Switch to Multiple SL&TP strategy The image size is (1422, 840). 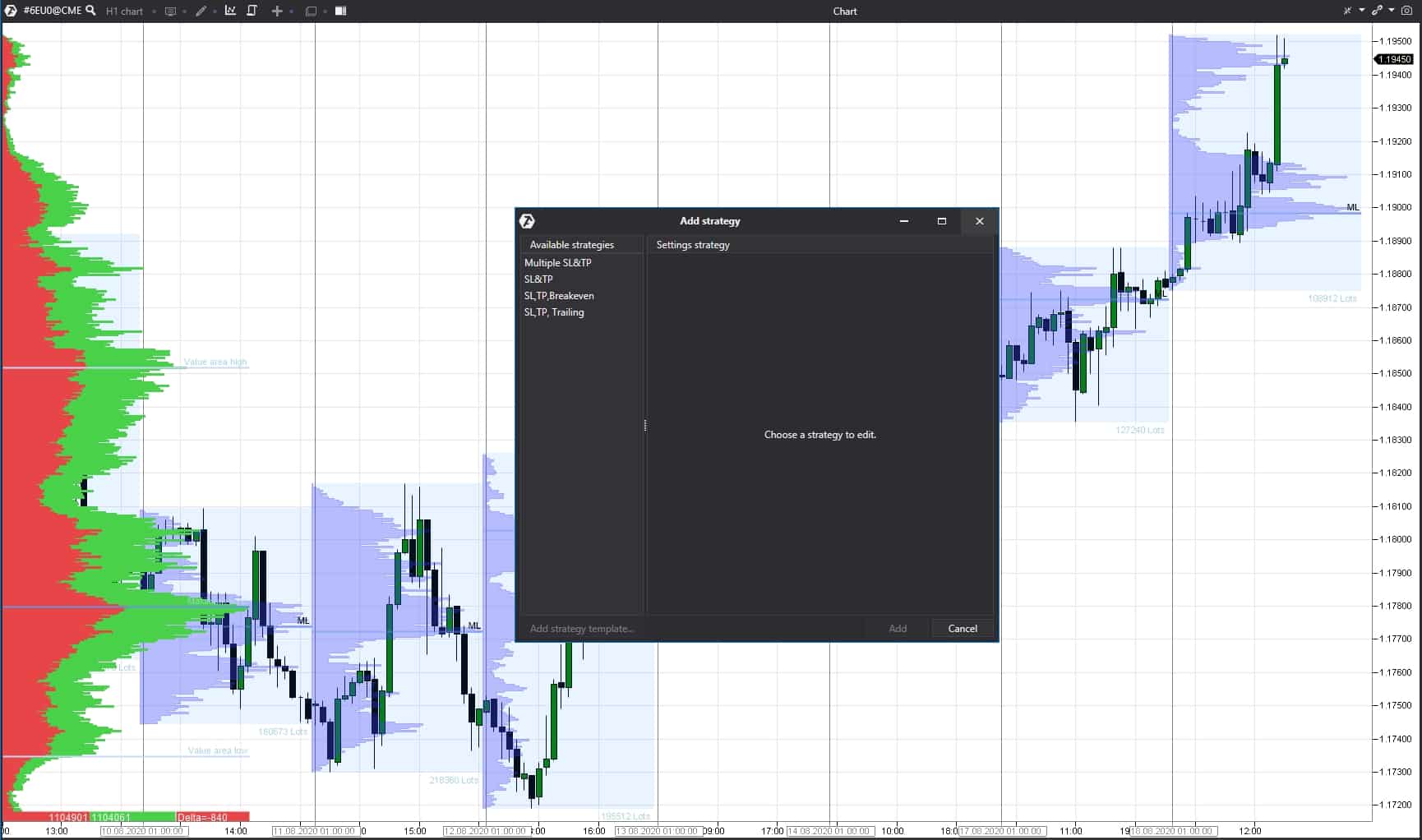pyautogui.click(x=558, y=262)
